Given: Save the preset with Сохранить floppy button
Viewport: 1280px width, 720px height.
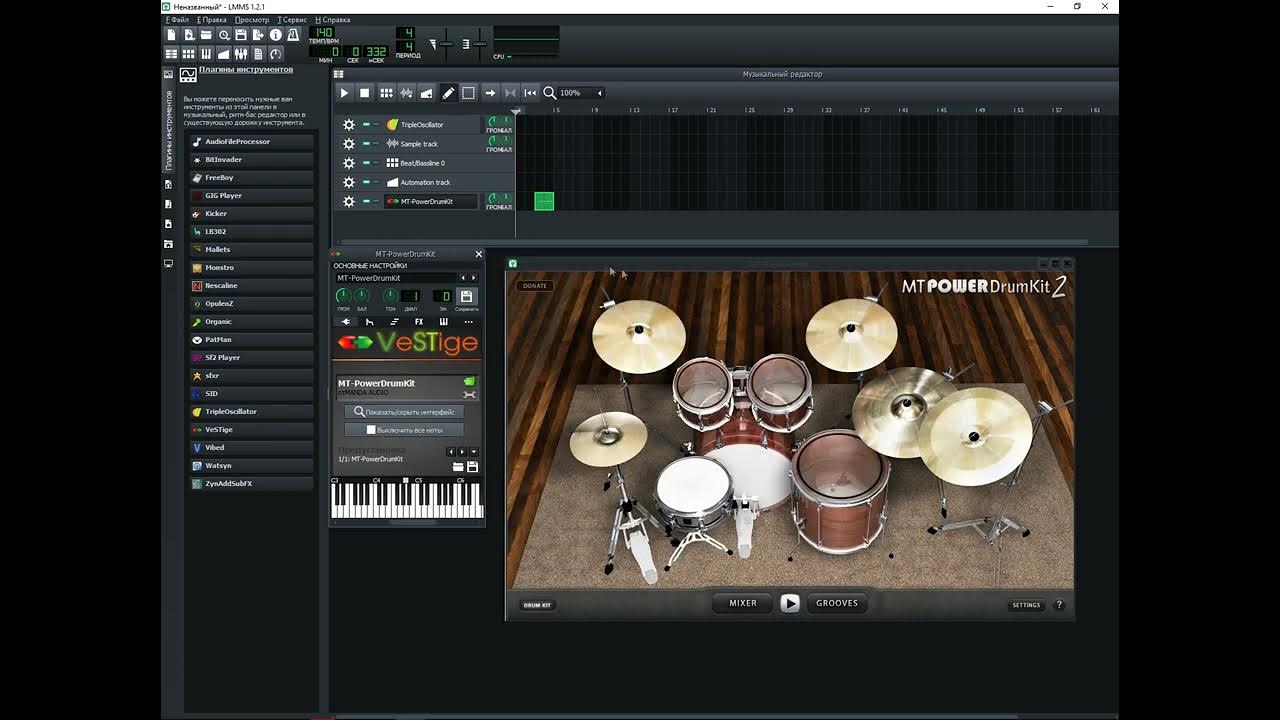Looking at the screenshot, I should (x=466, y=298).
